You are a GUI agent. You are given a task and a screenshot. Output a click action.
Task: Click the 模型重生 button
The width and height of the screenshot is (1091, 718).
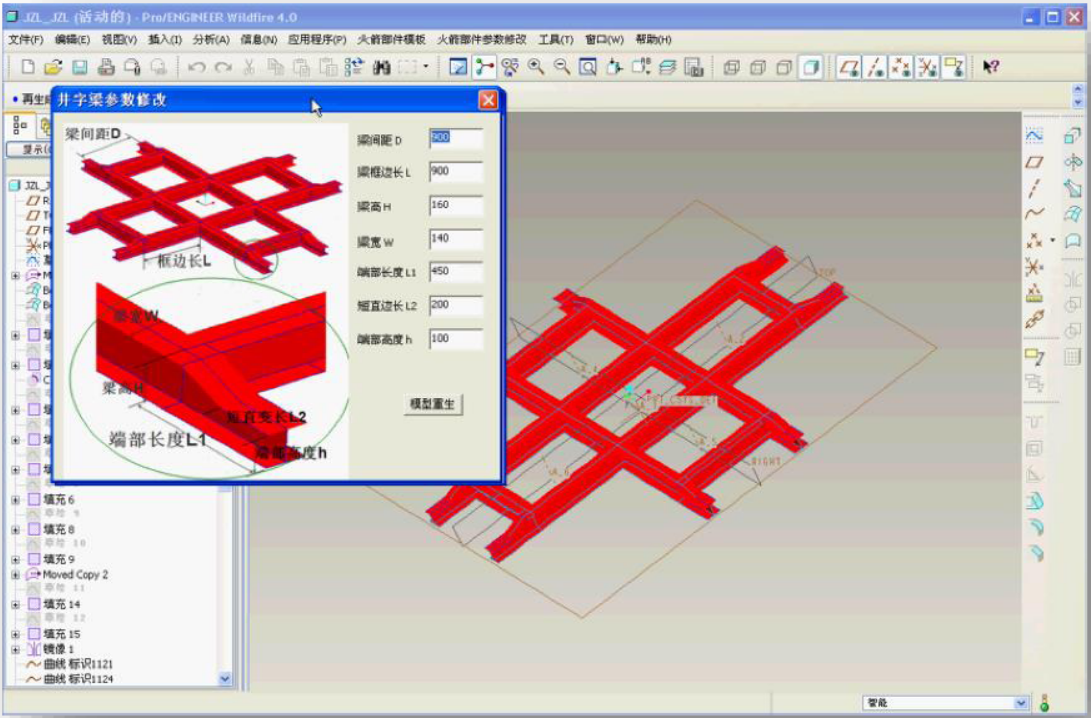coord(433,404)
